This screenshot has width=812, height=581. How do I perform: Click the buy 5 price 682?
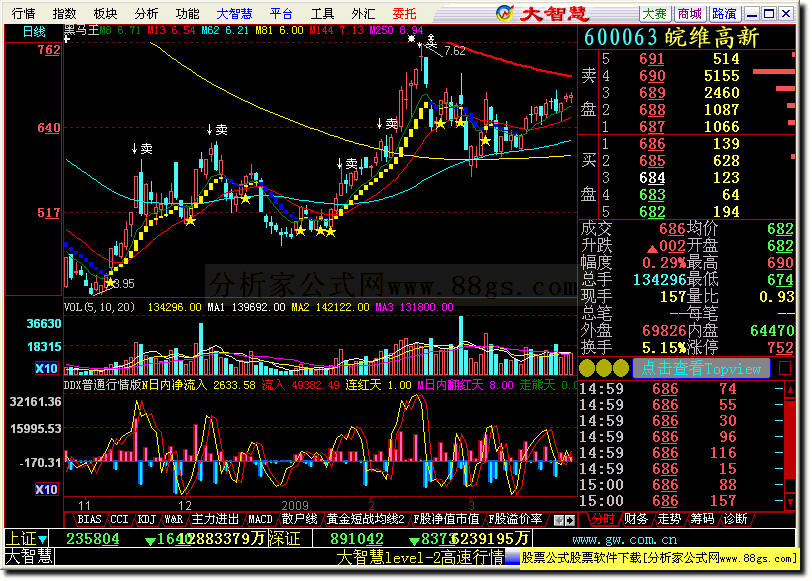coord(651,212)
